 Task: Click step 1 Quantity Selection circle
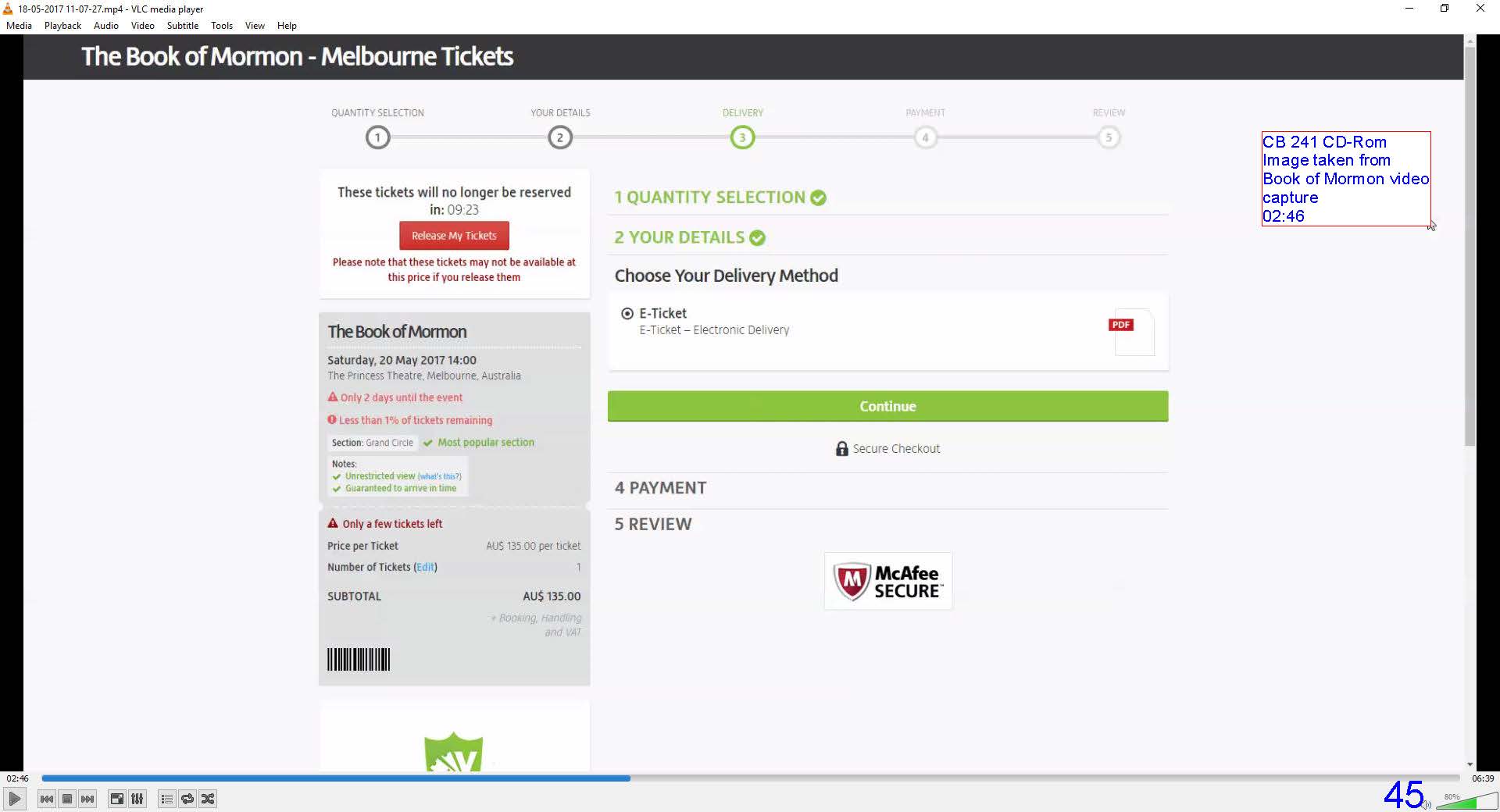377,138
